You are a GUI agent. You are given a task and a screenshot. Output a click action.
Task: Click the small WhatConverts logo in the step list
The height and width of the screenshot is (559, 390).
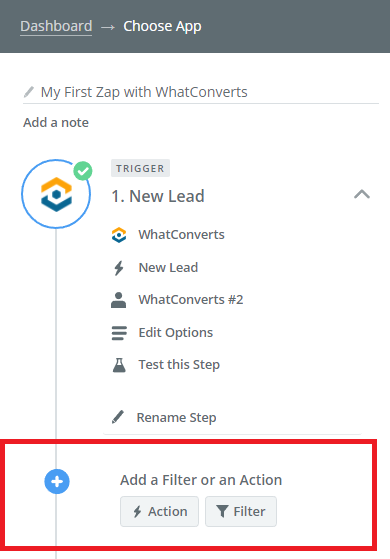coord(119,235)
